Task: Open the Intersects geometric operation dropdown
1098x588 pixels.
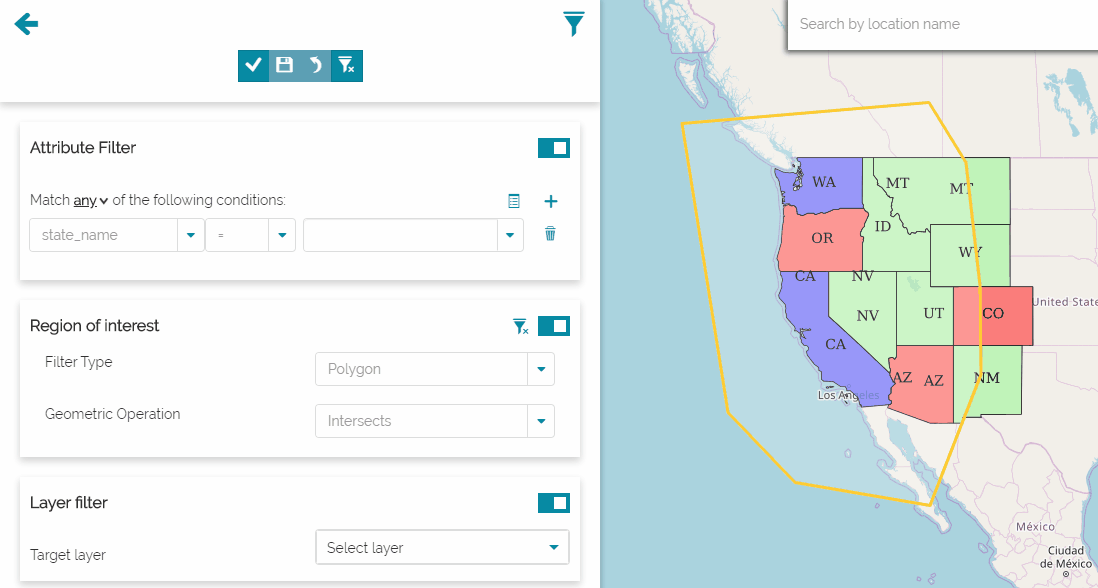Action: (x=541, y=420)
